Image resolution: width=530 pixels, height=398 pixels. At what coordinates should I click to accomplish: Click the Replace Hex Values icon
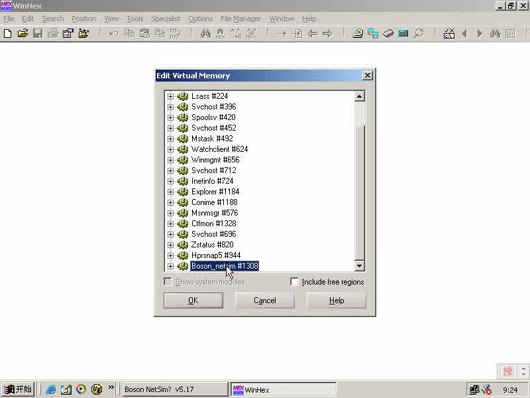point(251,33)
